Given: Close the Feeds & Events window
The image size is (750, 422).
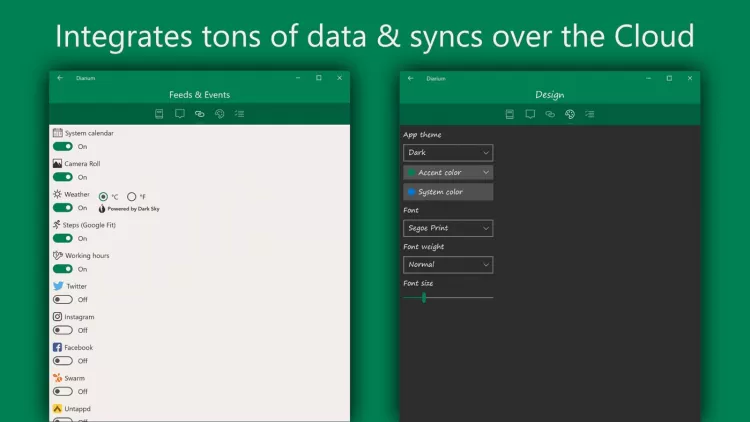Looking at the screenshot, I should coord(339,78).
